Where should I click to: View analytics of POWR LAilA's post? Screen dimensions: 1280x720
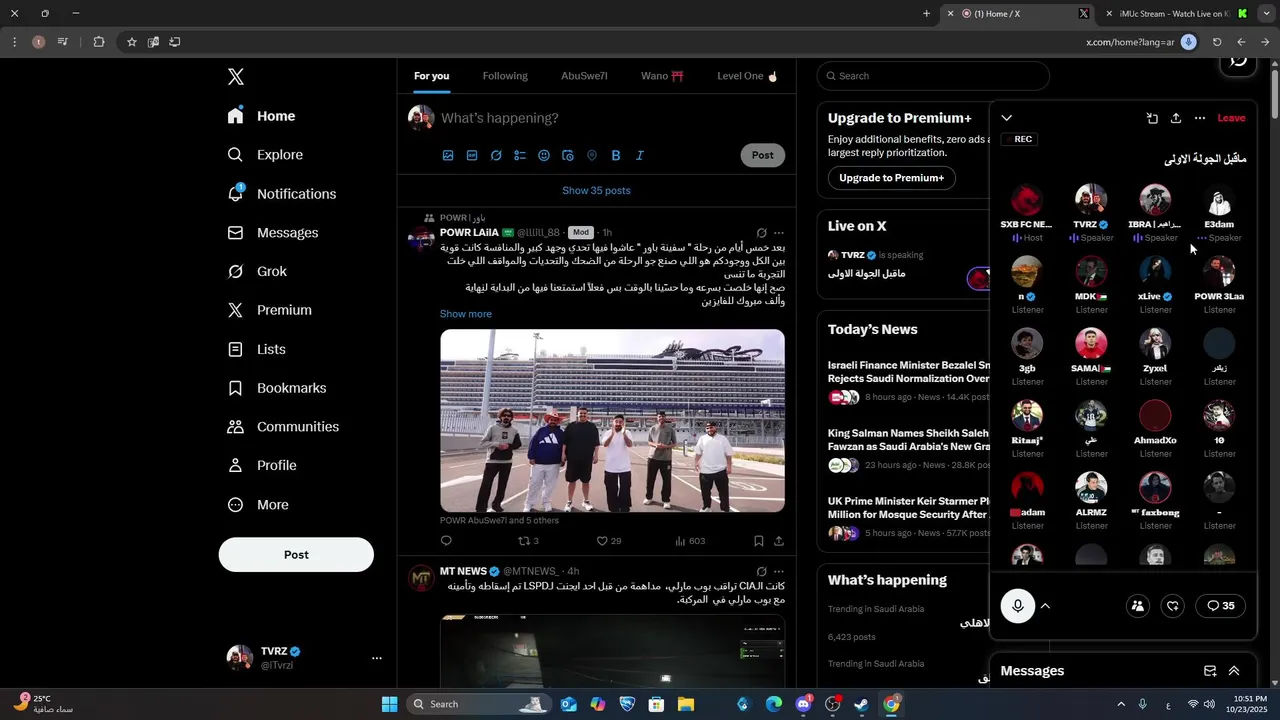point(690,541)
